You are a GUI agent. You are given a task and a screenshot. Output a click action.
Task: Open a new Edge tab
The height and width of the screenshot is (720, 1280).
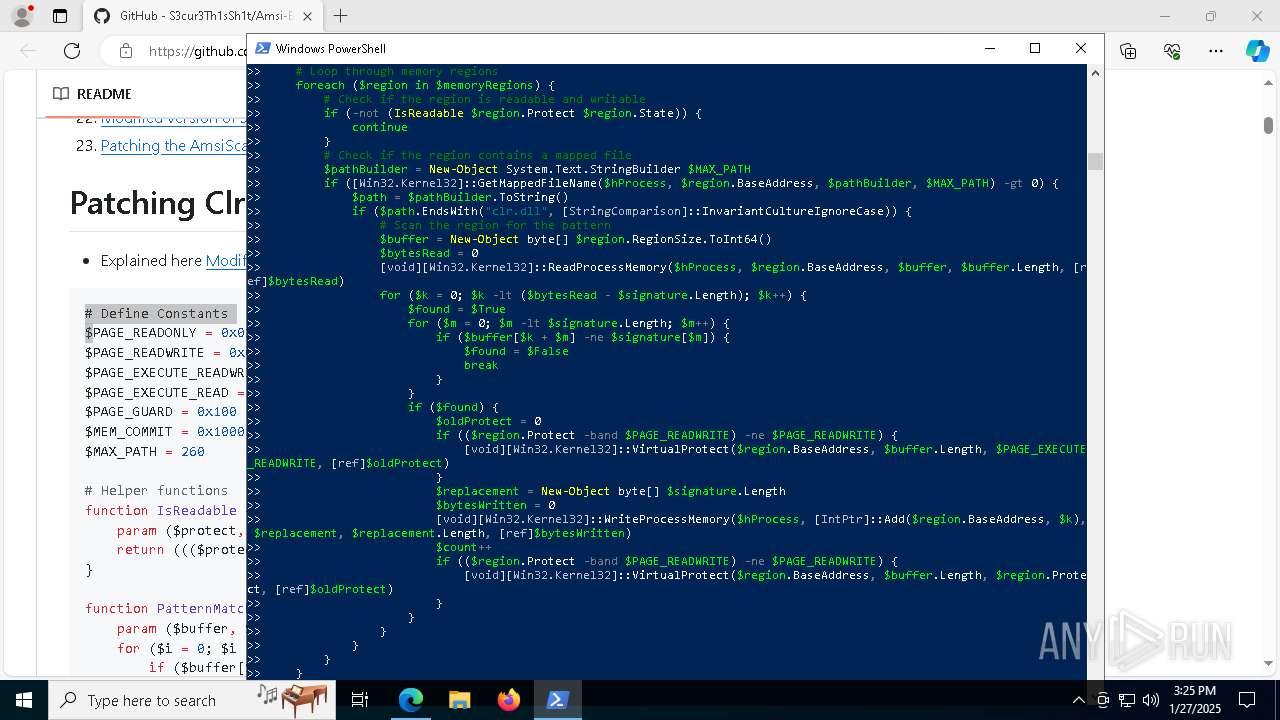point(340,16)
